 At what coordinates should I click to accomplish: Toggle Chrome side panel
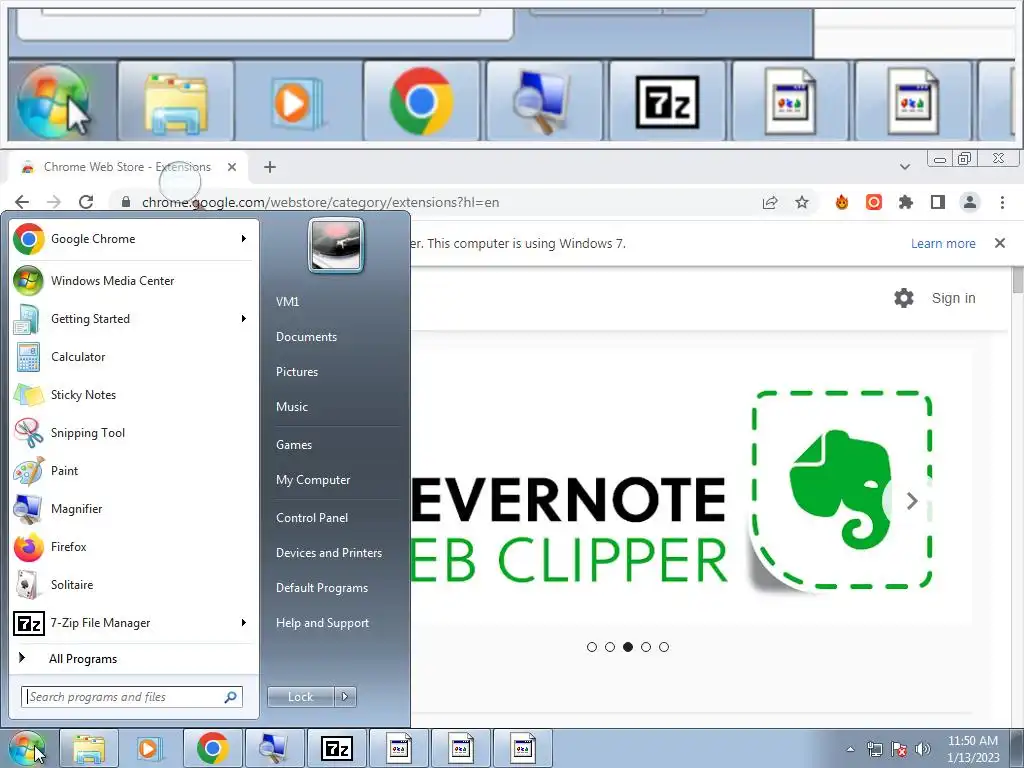click(938, 202)
